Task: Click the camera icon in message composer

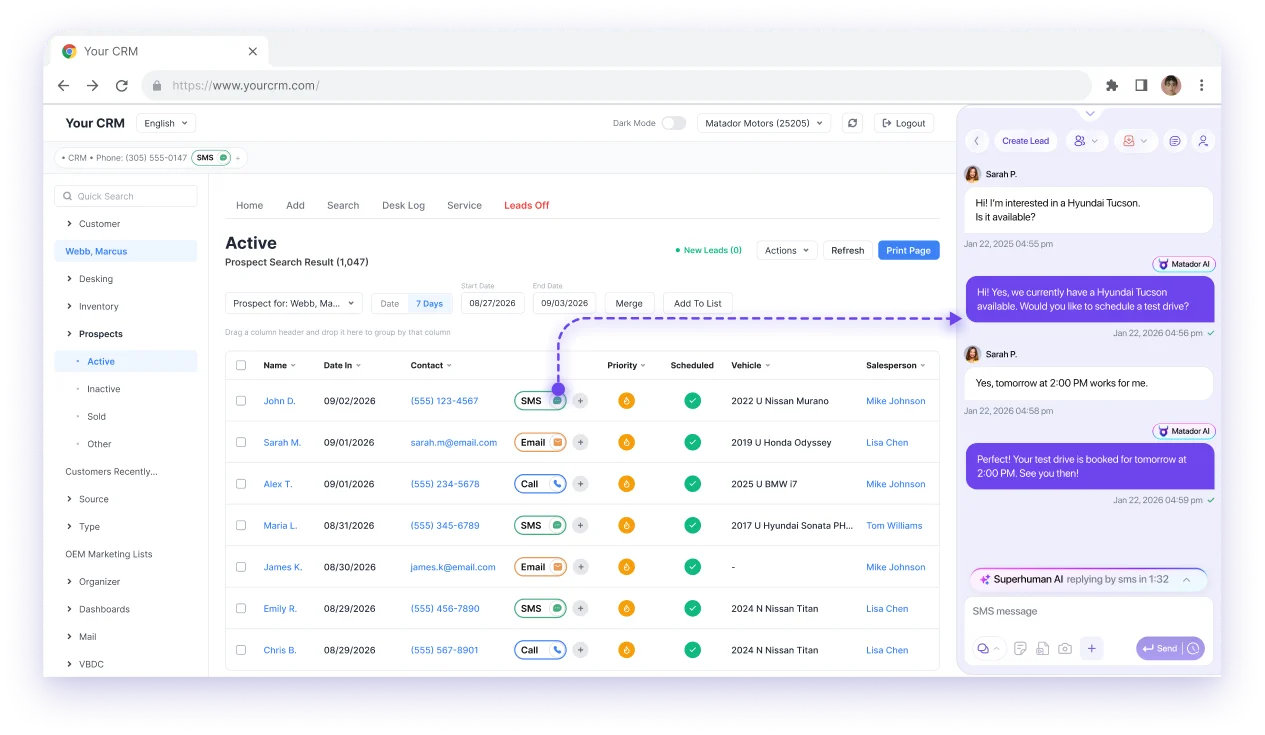Action: tap(1065, 648)
